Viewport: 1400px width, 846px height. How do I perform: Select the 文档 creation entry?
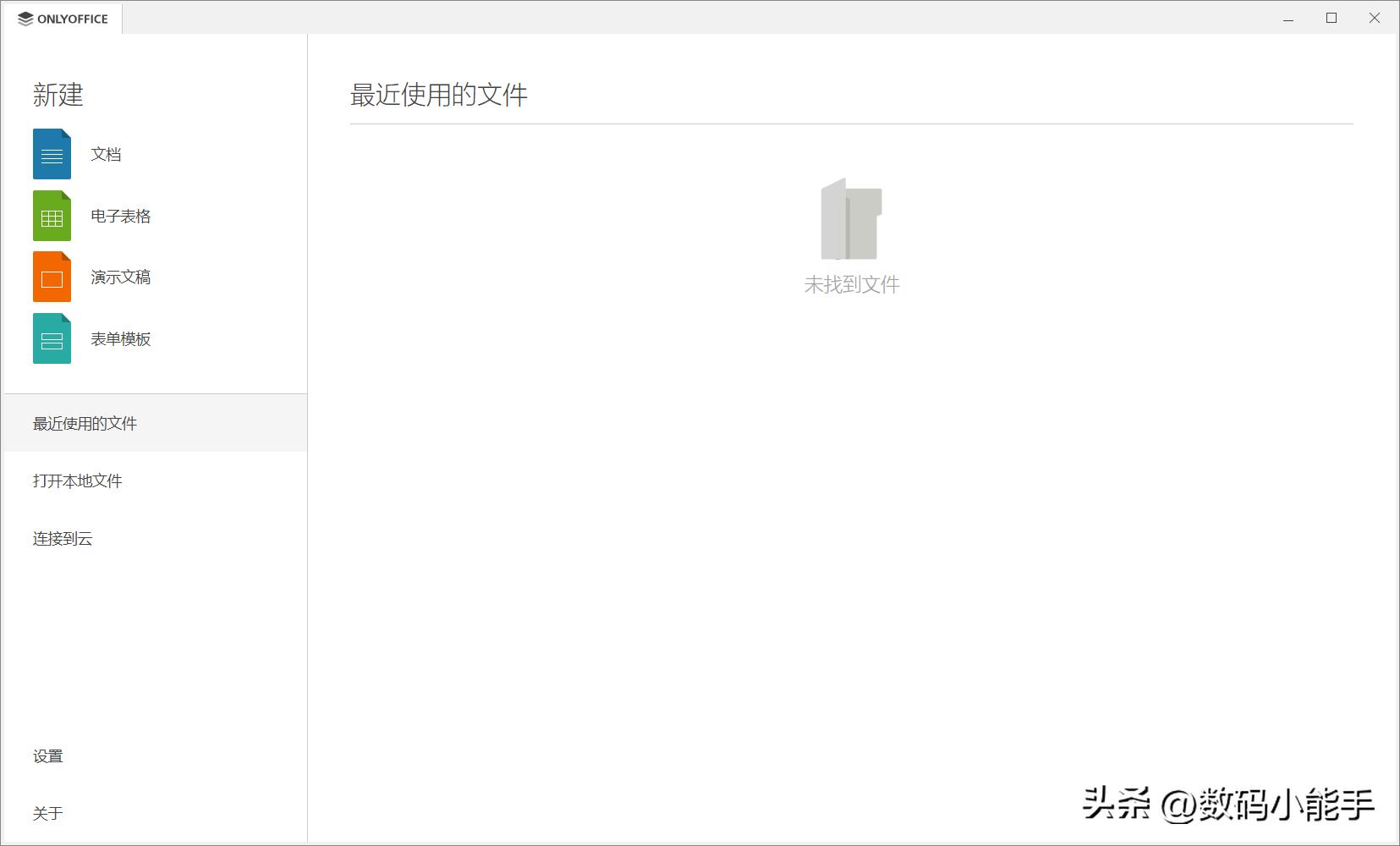(x=106, y=154)
